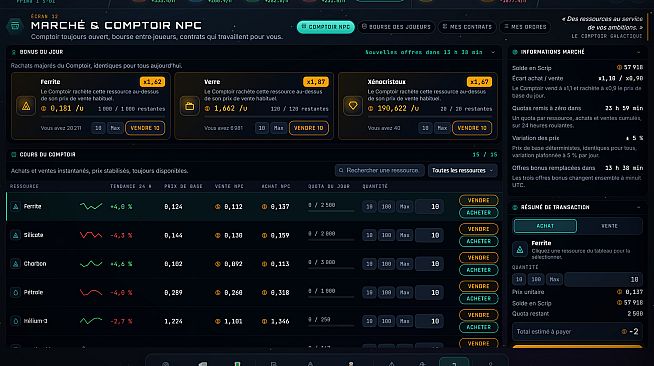Click the Résumé de transaction header icon

(x=515, y=207)
